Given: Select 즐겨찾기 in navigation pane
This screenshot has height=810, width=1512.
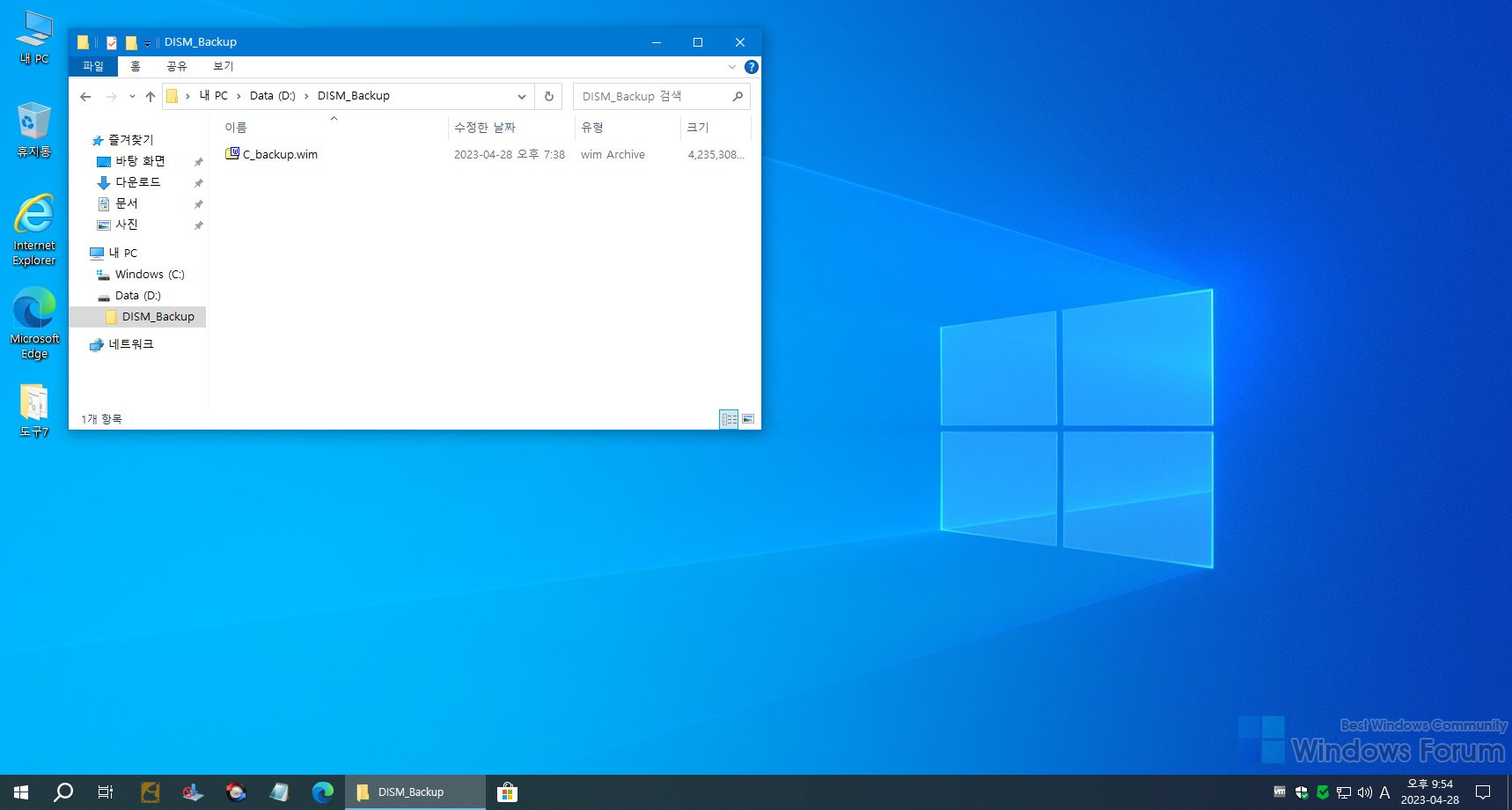Looking at the screenshot, I should pos(130,141).
